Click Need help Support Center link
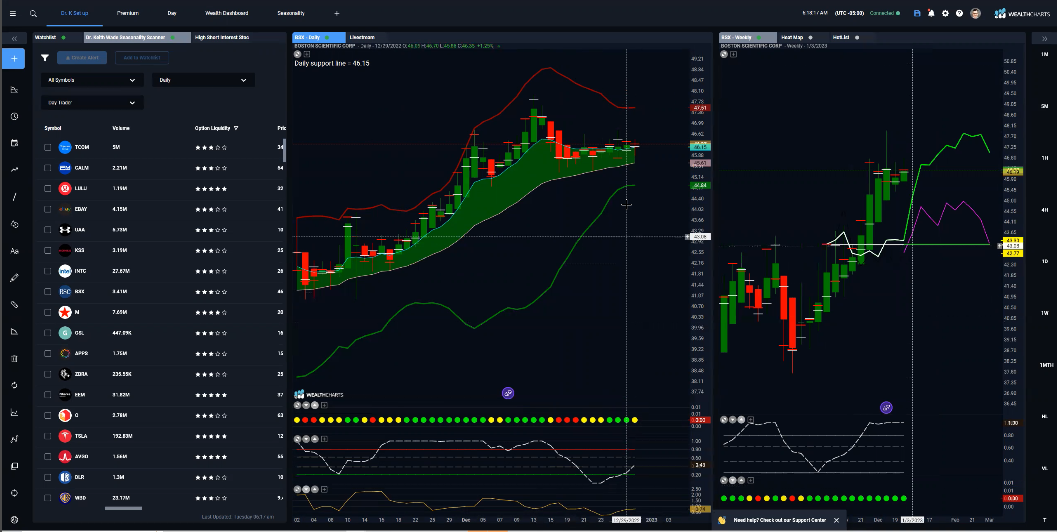This screenshot has width=1057, height=532. (x=779, y=520)
